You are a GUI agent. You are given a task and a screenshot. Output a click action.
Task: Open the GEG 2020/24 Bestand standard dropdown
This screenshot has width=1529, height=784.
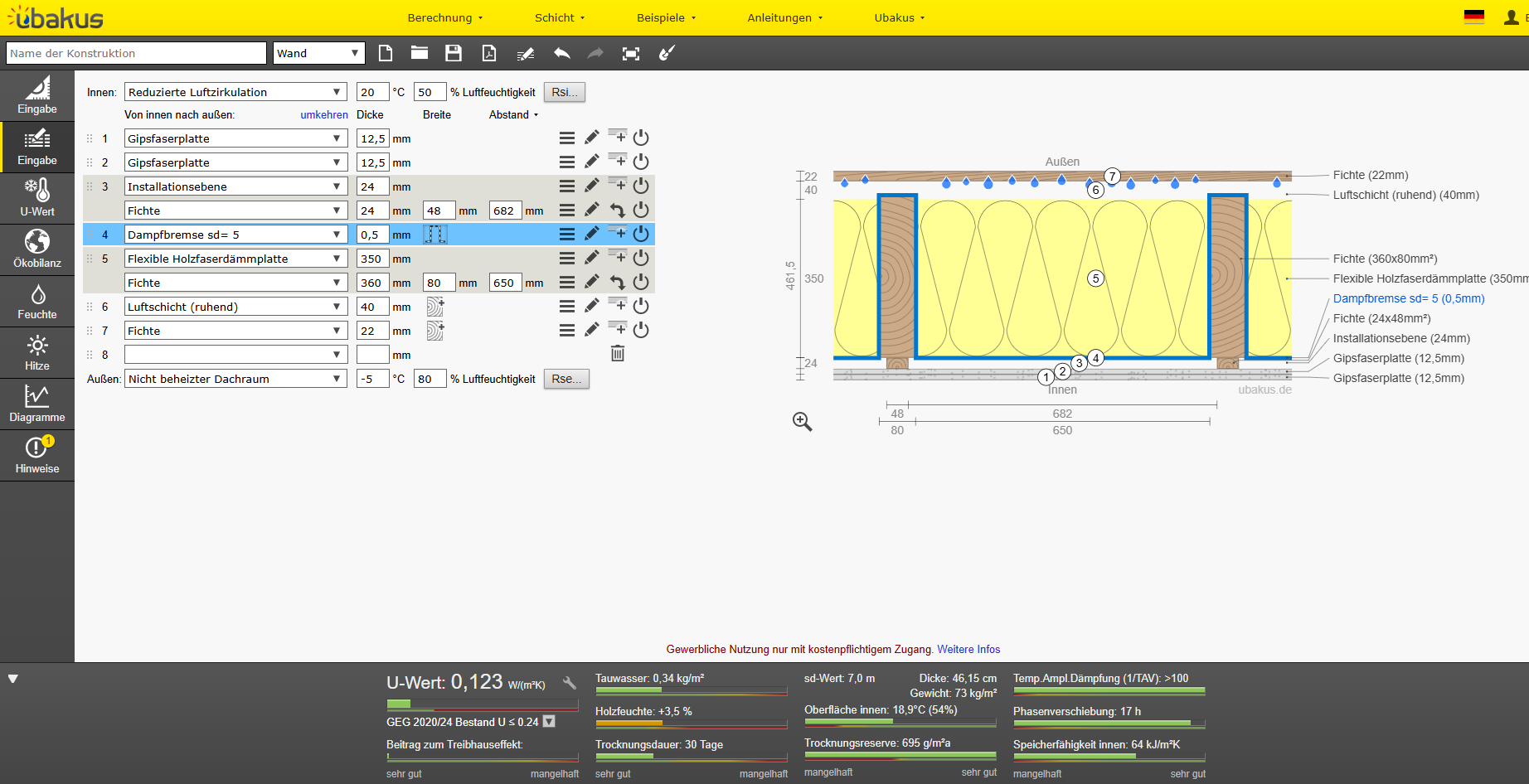(x=549, y=722)
